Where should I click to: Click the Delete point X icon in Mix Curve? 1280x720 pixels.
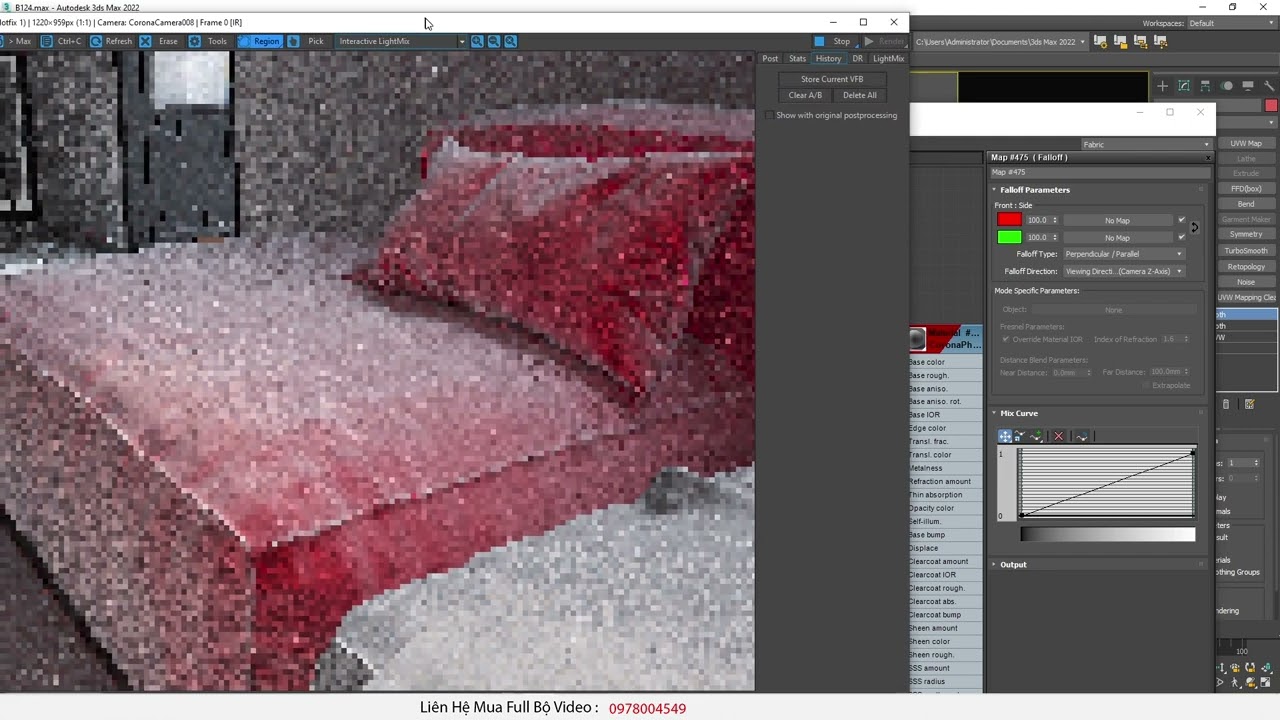pyautogui.click(x=1058, y=436)
